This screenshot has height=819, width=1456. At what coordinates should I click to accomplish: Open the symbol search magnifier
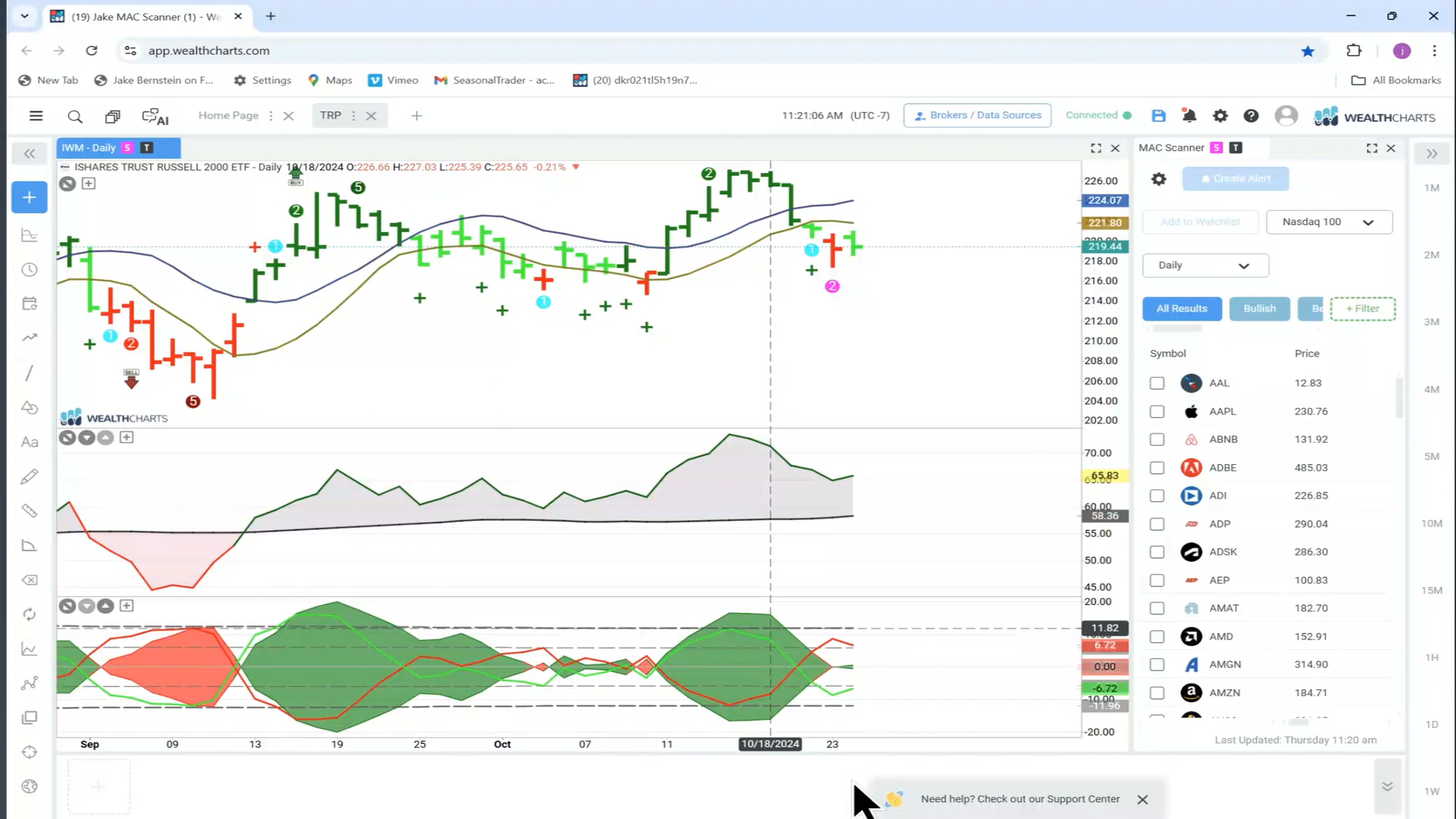click(74, 116)
